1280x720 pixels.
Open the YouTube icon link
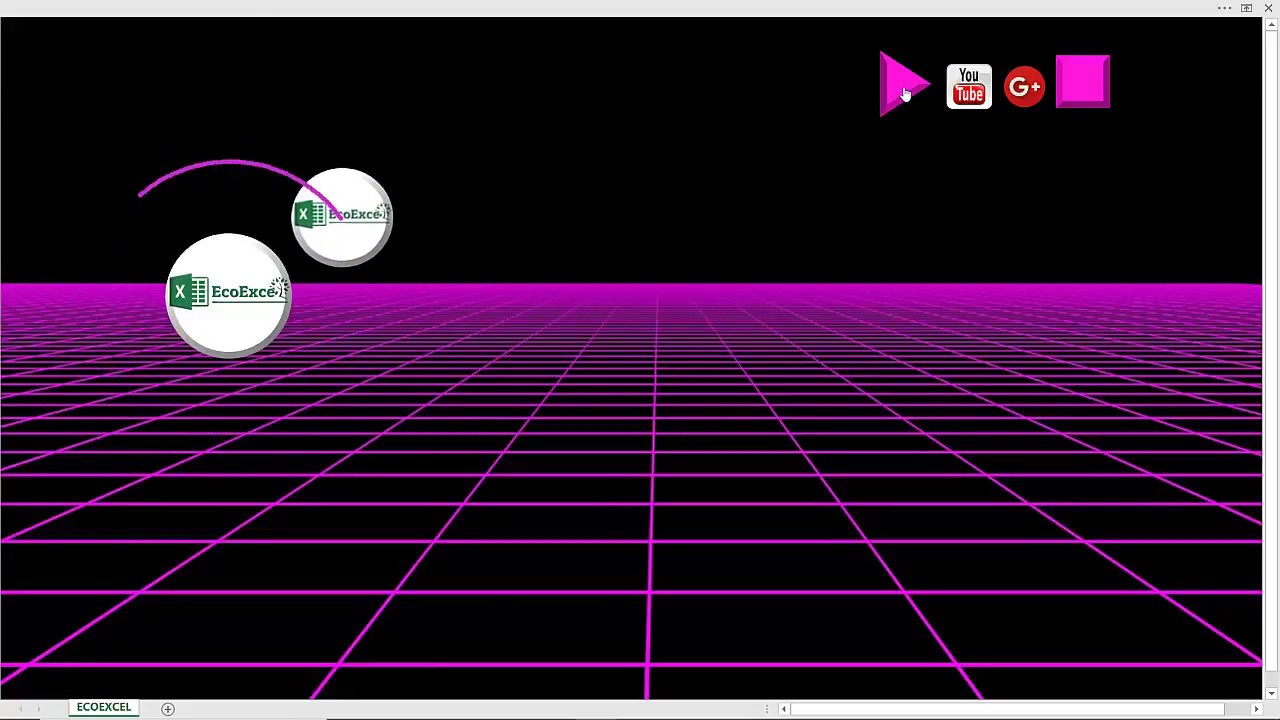click(x=969, y=87)
